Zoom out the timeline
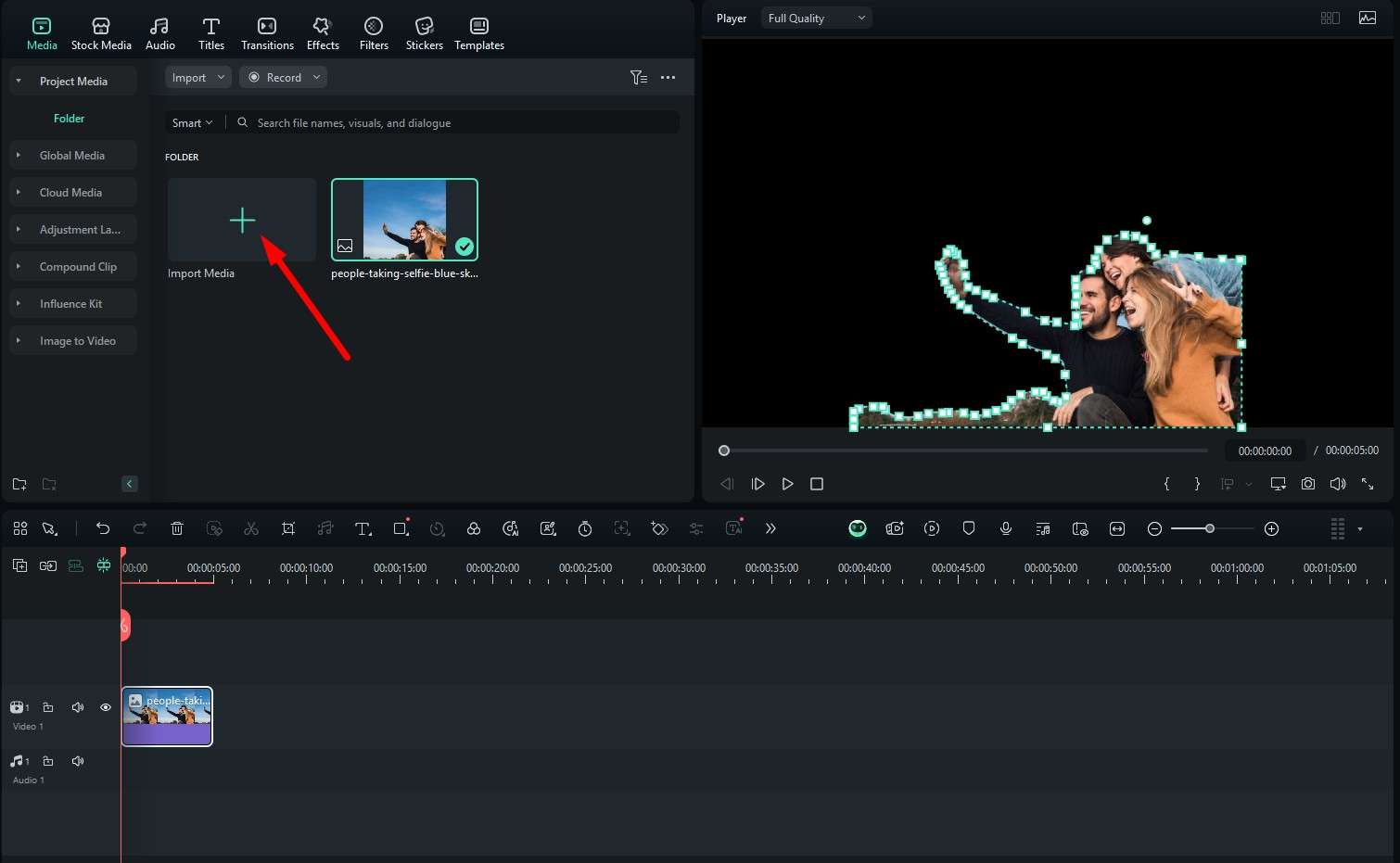 (x=1154, y=528)
